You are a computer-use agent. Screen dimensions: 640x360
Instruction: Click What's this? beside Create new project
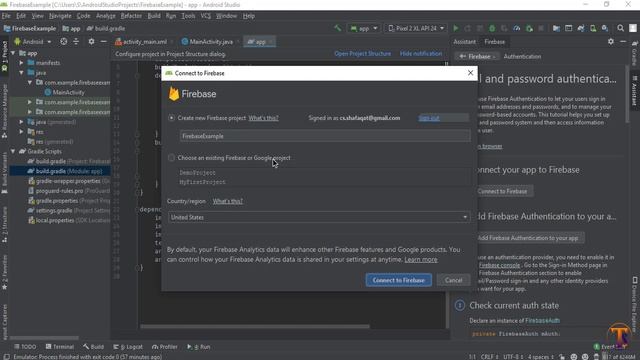coord(263,118)
